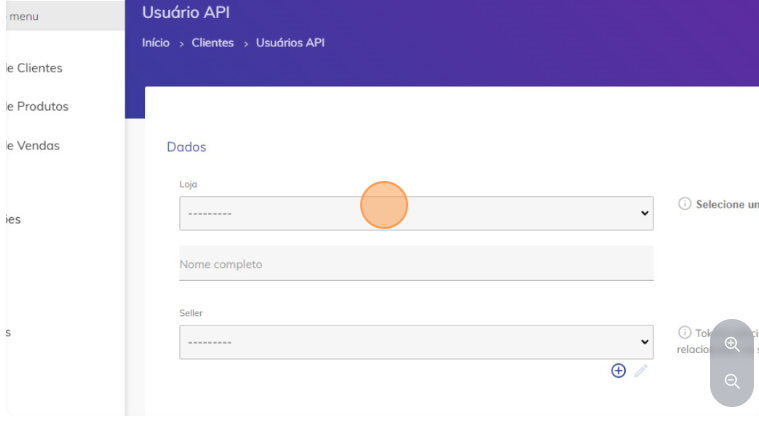Open Usuários API breadcrumb link

(x=290, y=43)
